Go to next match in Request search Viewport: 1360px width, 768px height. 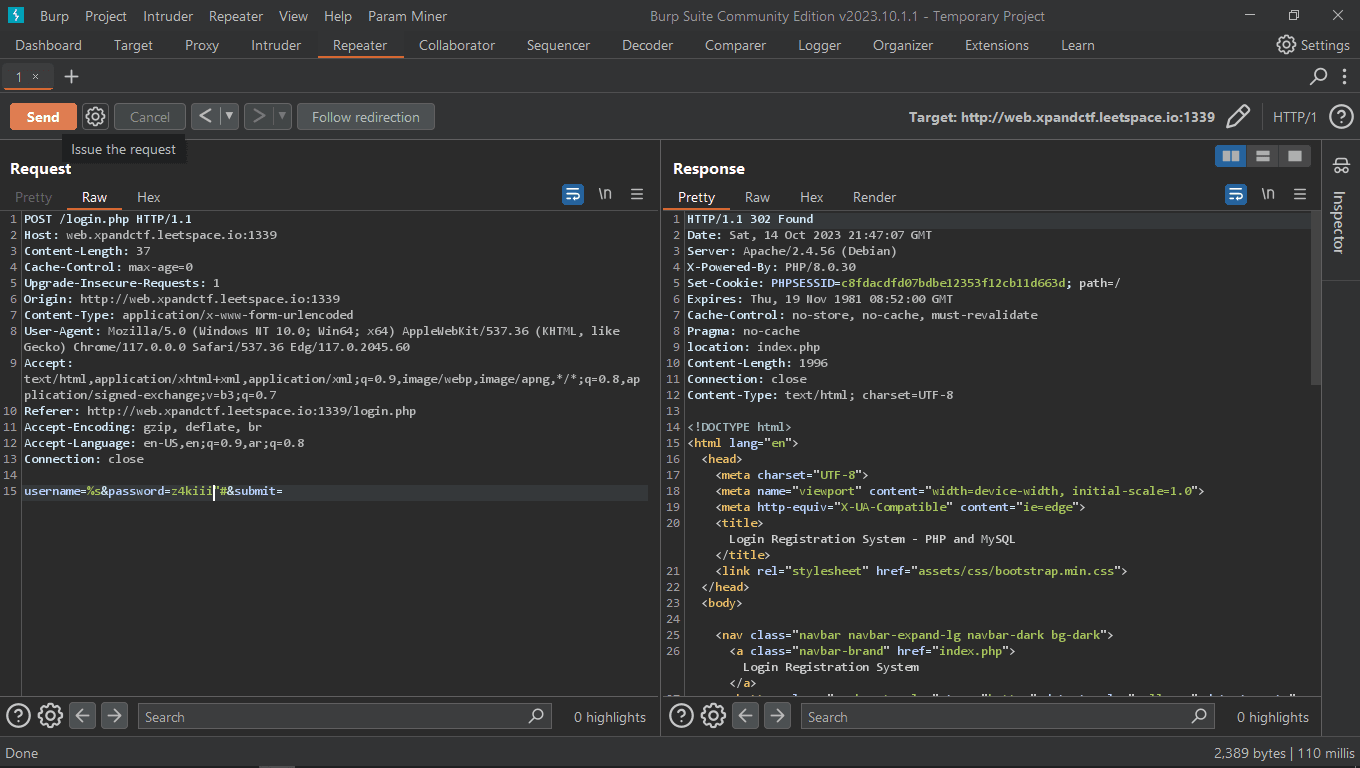(114, 716)
